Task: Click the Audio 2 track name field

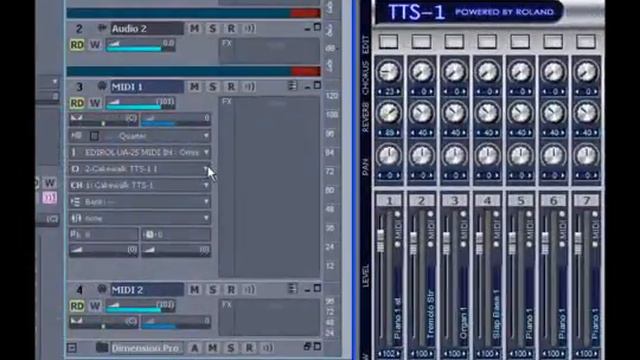Action: pos(147,29)
